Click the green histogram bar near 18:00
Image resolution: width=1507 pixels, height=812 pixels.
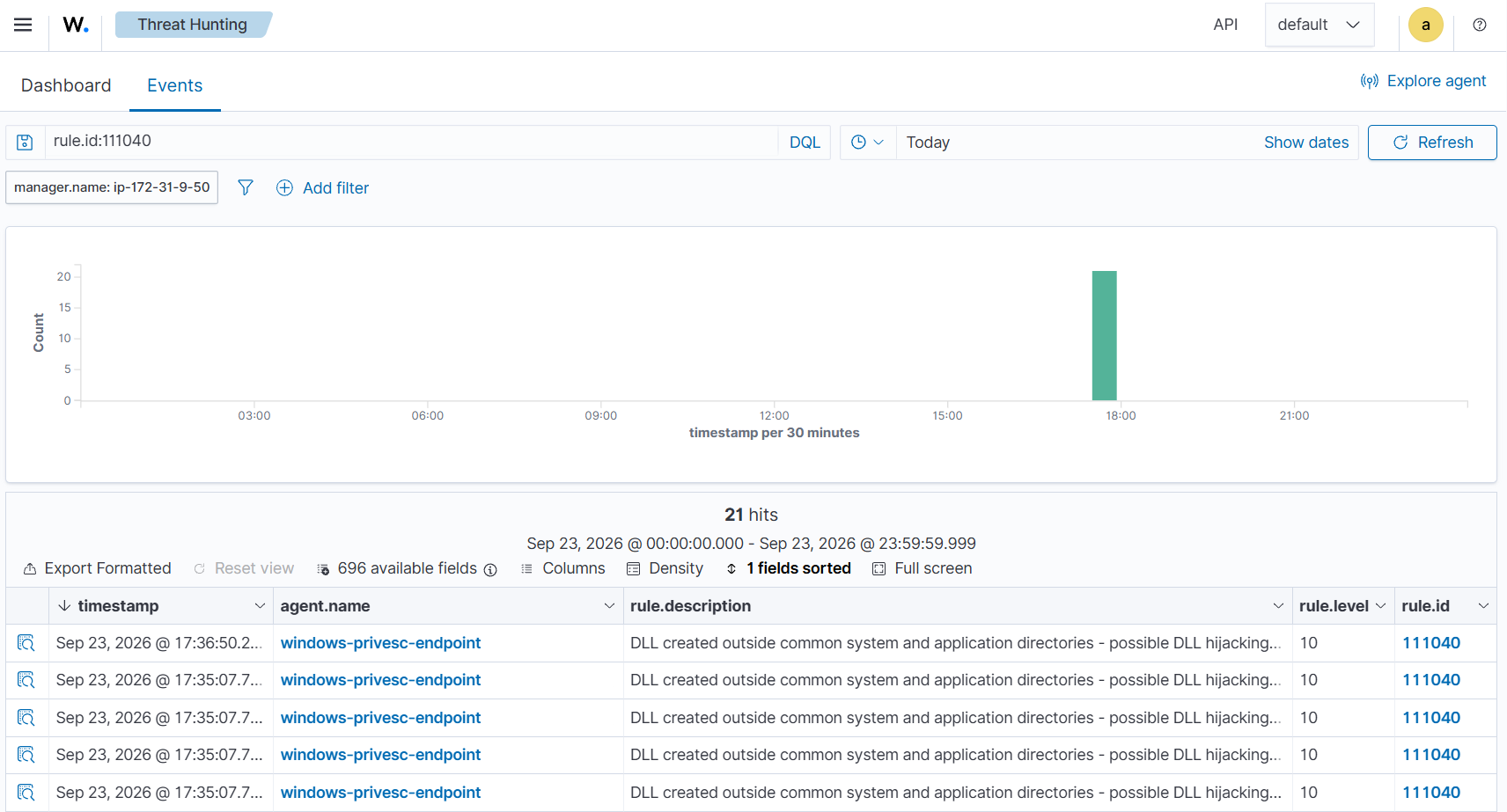click(1104, 336)
